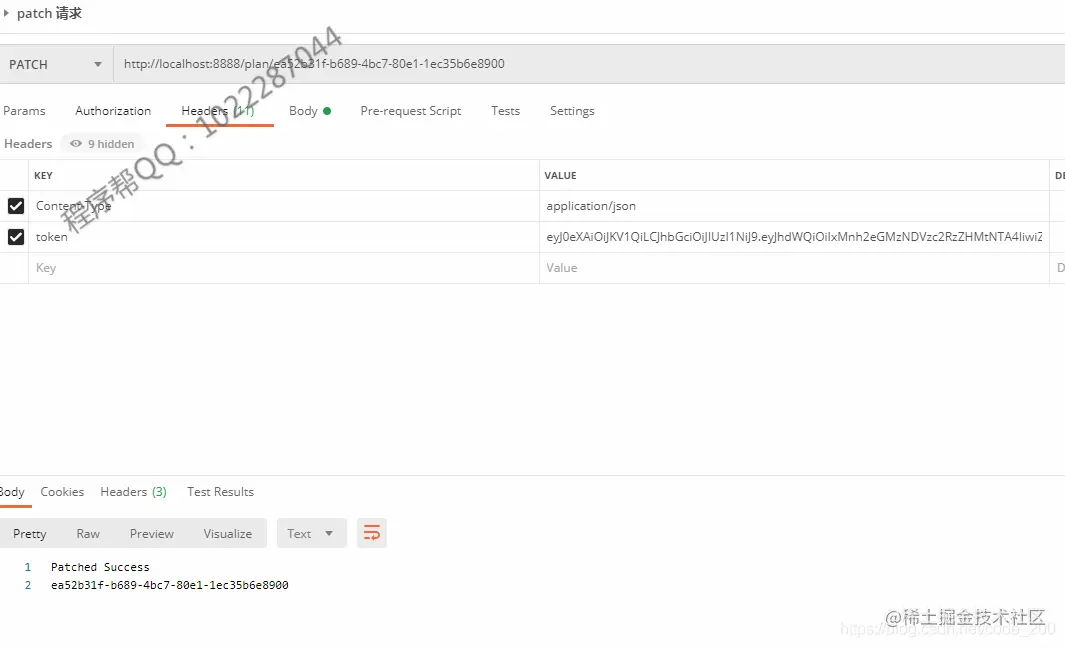
Task: Open the Text format dropdown
Action: pyautogui.click(x=311, y=534)
